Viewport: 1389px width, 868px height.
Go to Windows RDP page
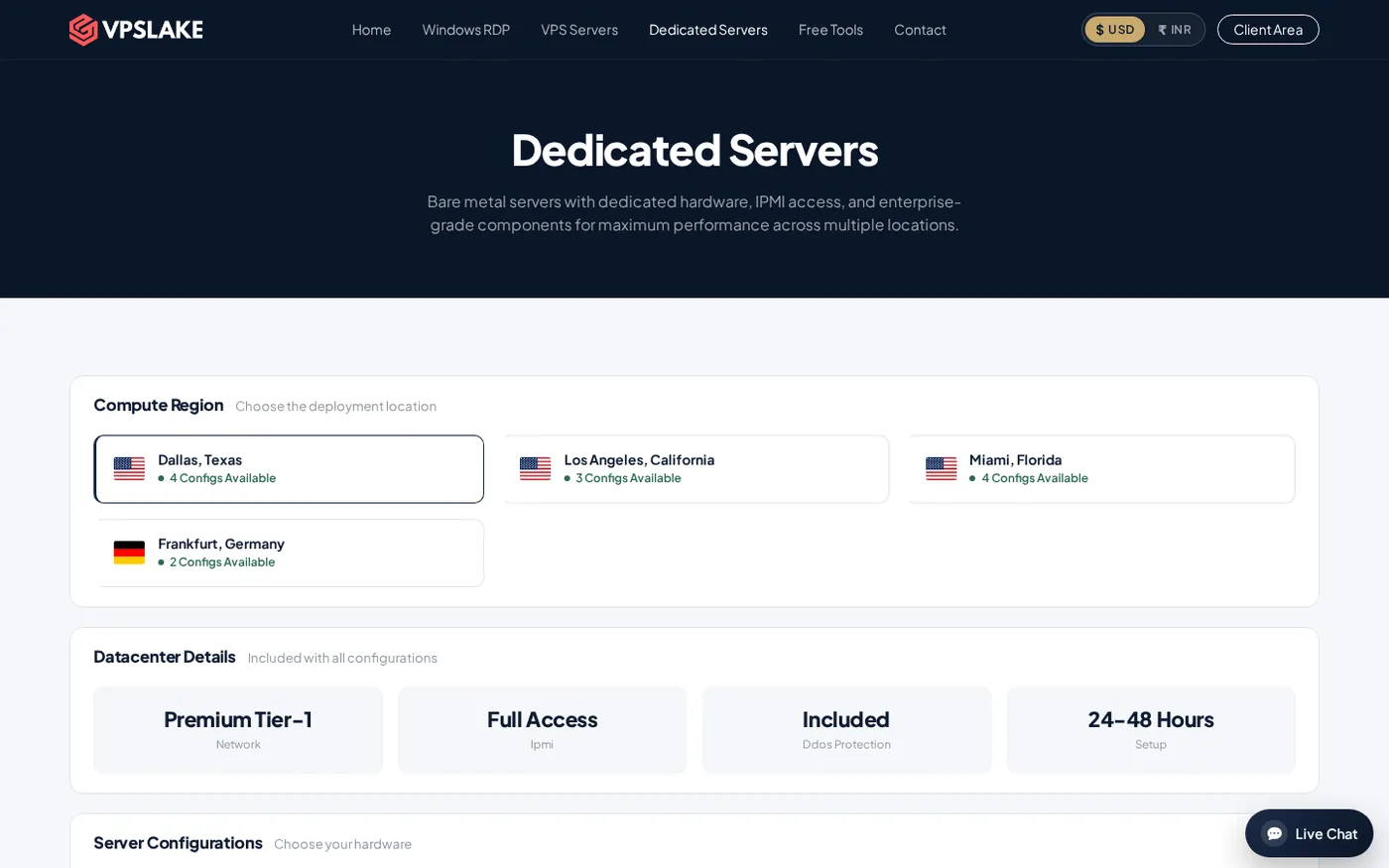(465, 30)
